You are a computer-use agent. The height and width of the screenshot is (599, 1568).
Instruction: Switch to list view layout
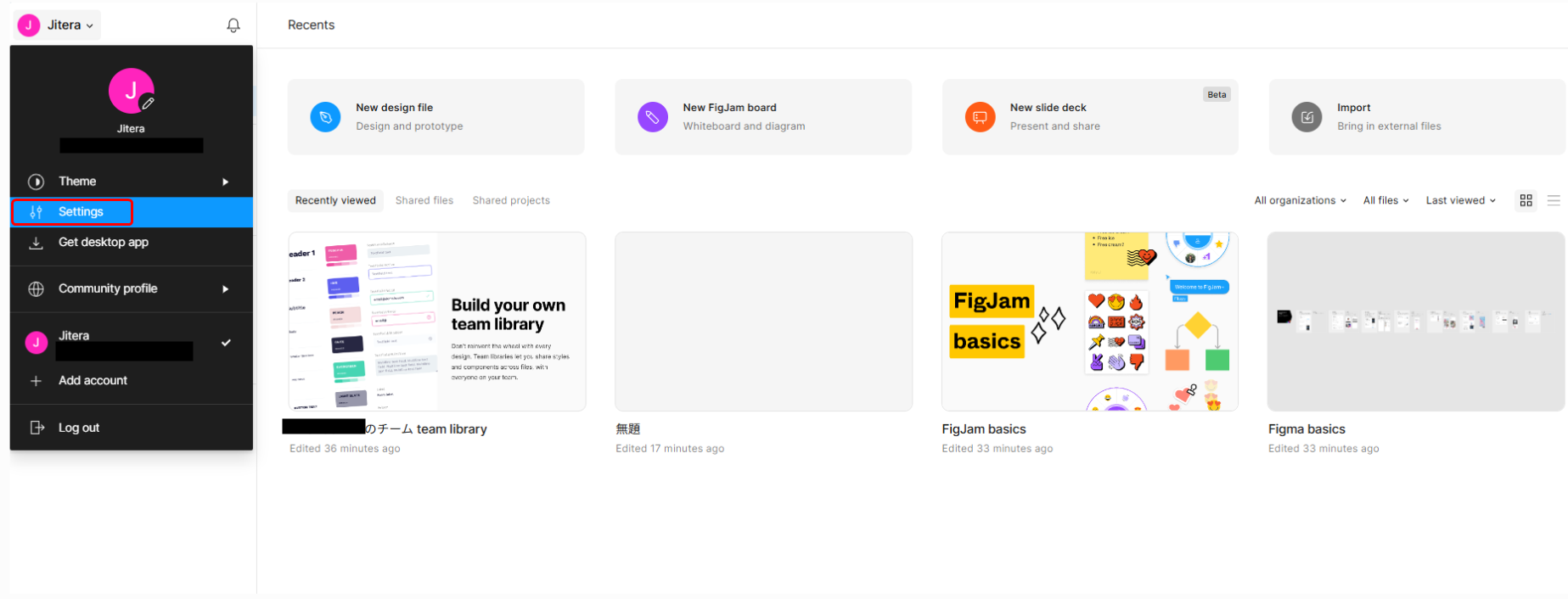[1554, 200]
